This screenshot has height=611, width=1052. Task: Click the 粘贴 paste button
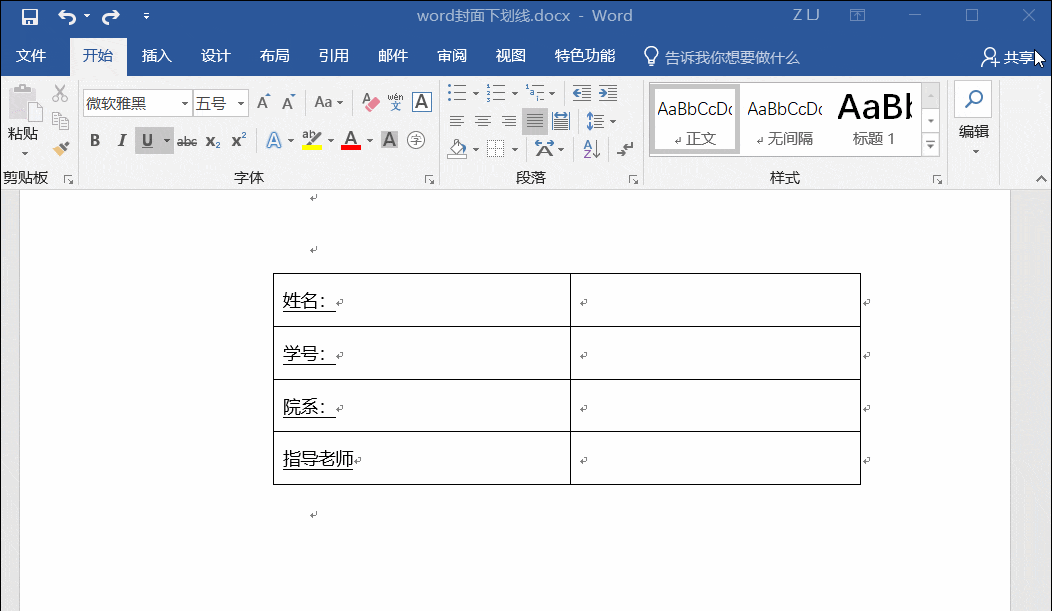coord(23,121)
